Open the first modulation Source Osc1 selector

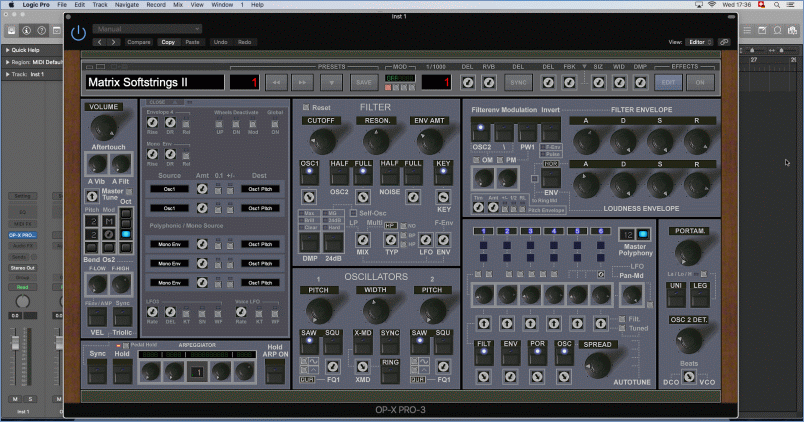click(169, 189)
